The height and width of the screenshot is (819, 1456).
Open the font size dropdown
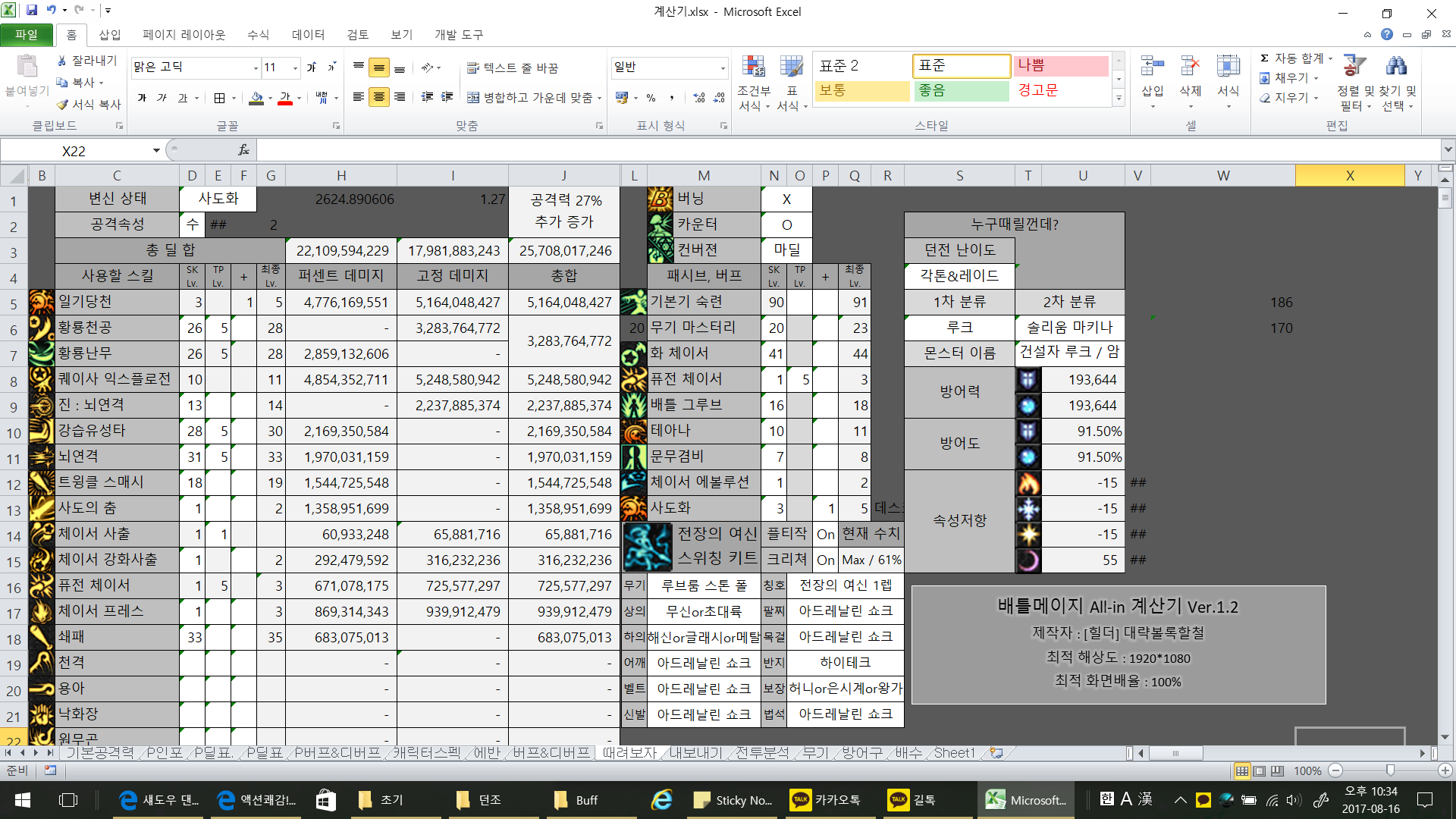pos(295,67)
